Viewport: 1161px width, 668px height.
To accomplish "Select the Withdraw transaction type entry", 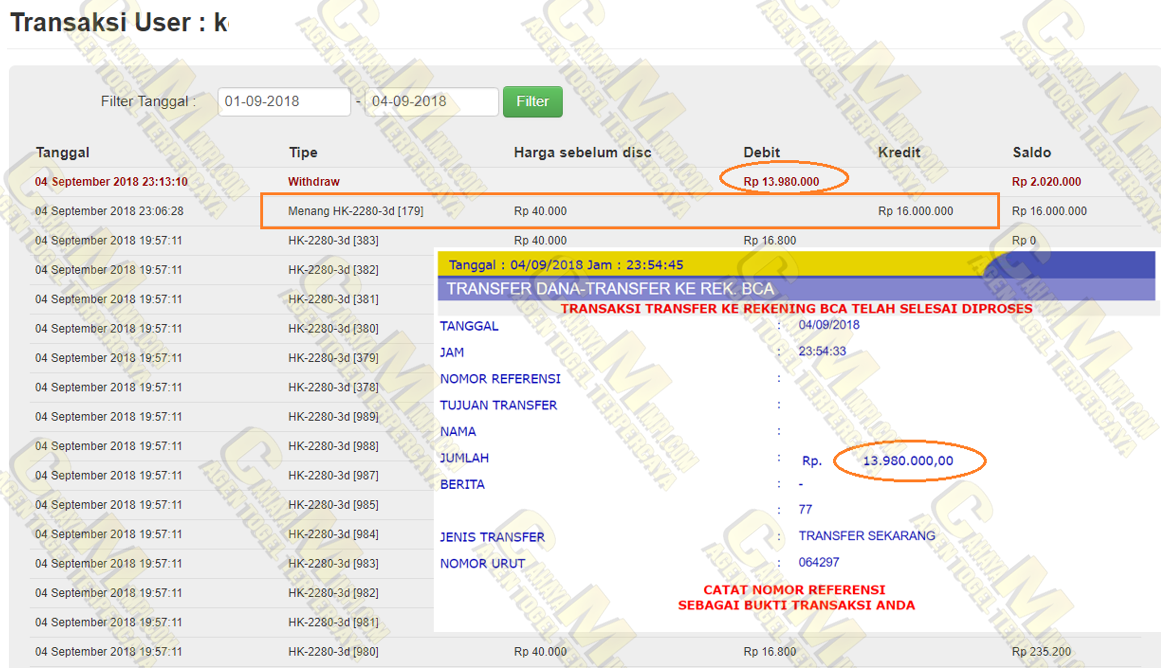I will coord(313,182).
